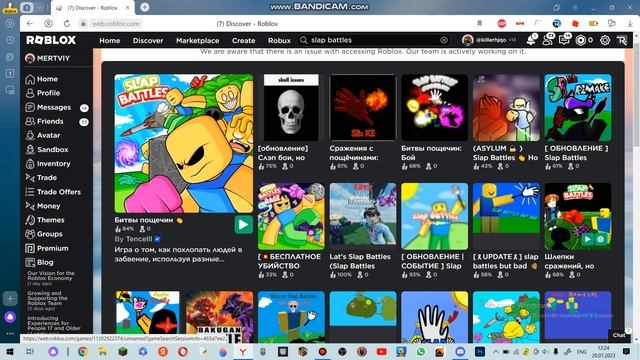The image size is (640, 360).
Task: Open the featured Slap Battles large thumbnail
Action: click(184, 143)
